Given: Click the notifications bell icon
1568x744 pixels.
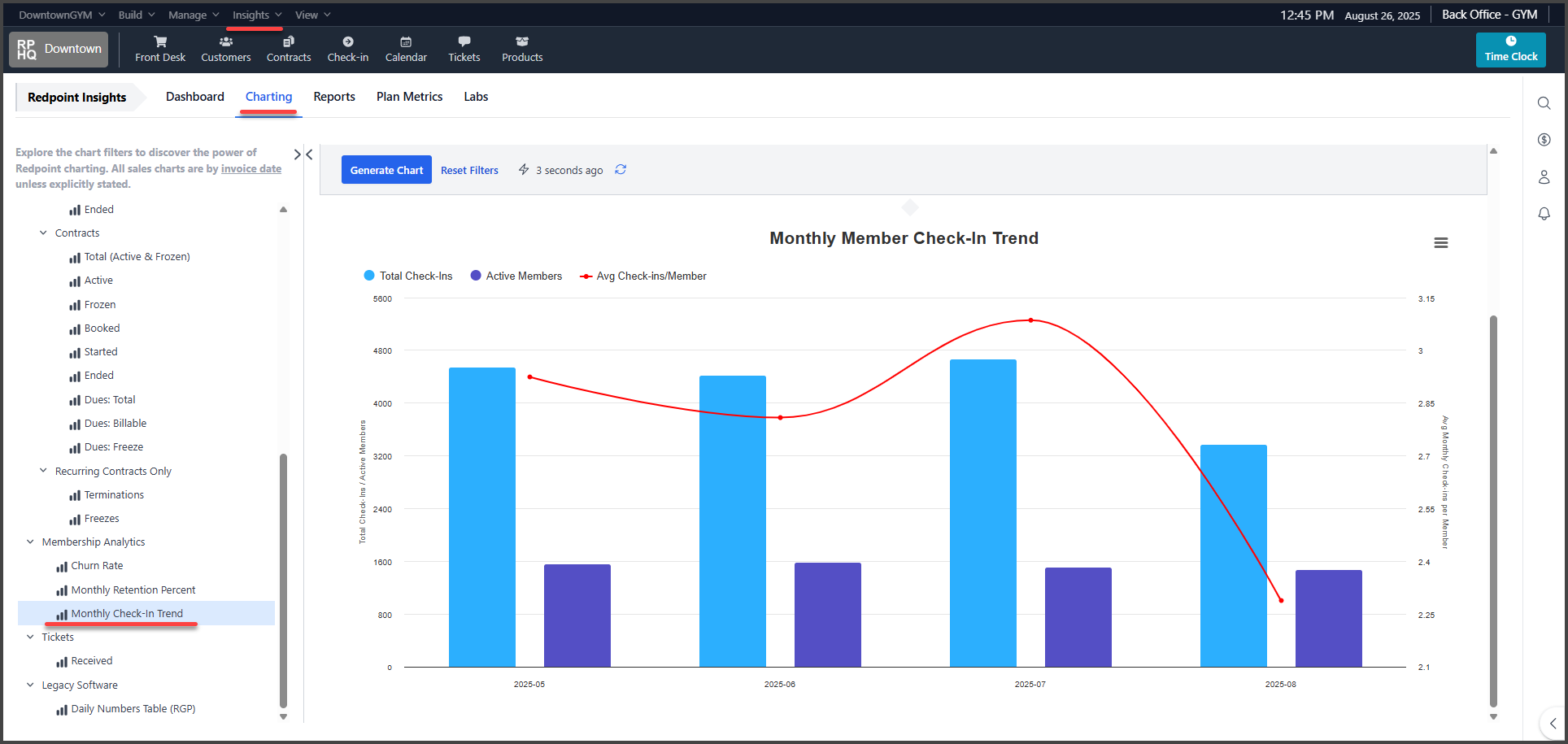Looking at the screenshot, I should coord(1544,214).
